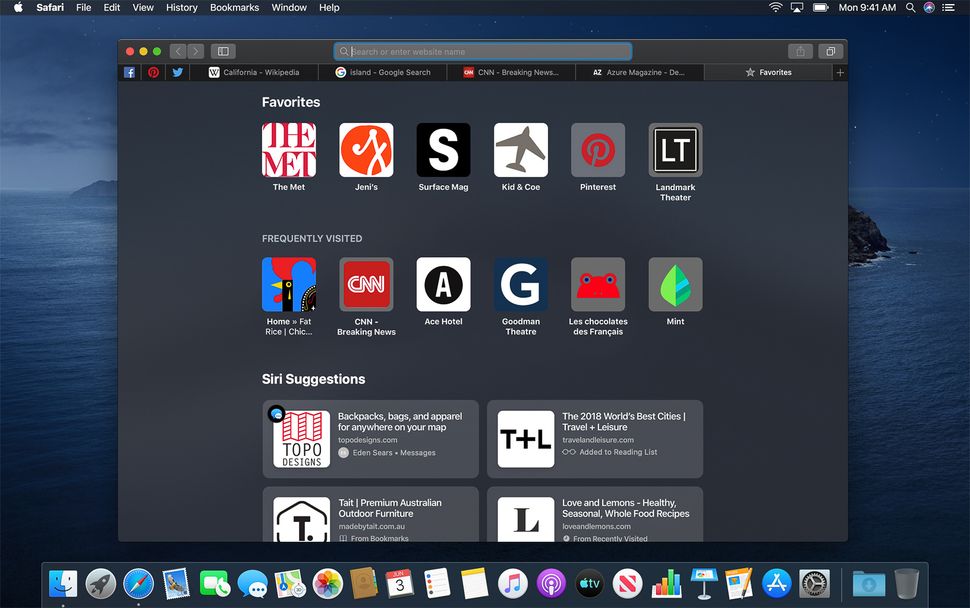Open The Met favorite site
This screenshot has width=970, height=608.
[x=289, y=150]
